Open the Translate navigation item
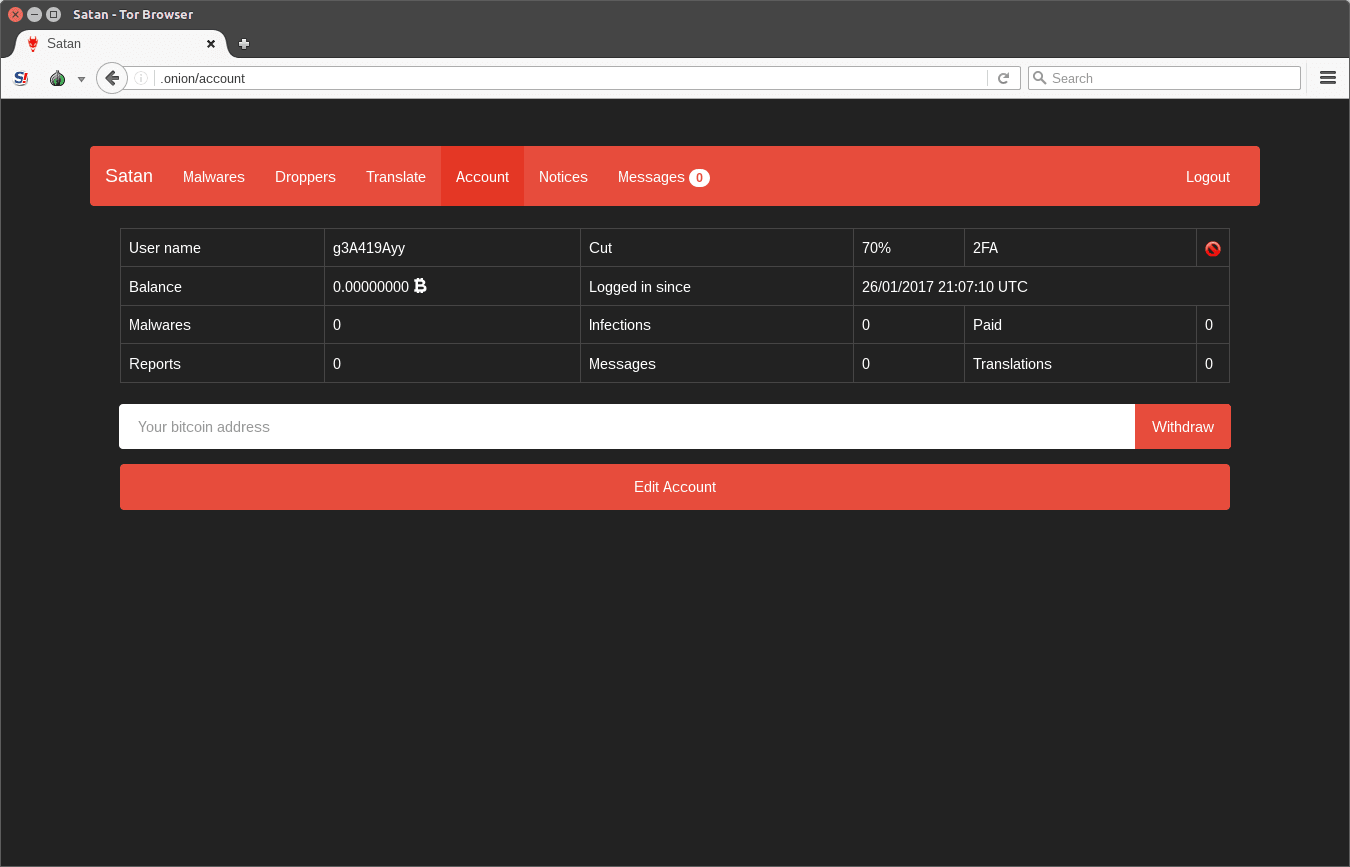This screenshot has height=867, width=1350. coord(396,177)
